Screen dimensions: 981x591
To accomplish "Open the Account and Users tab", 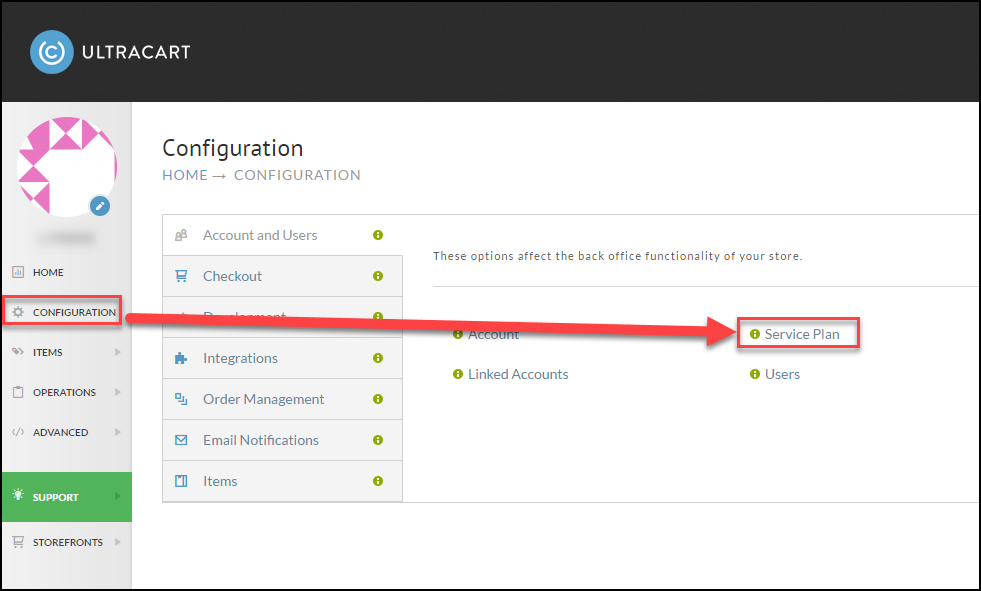I will click(x=282, y=235).
